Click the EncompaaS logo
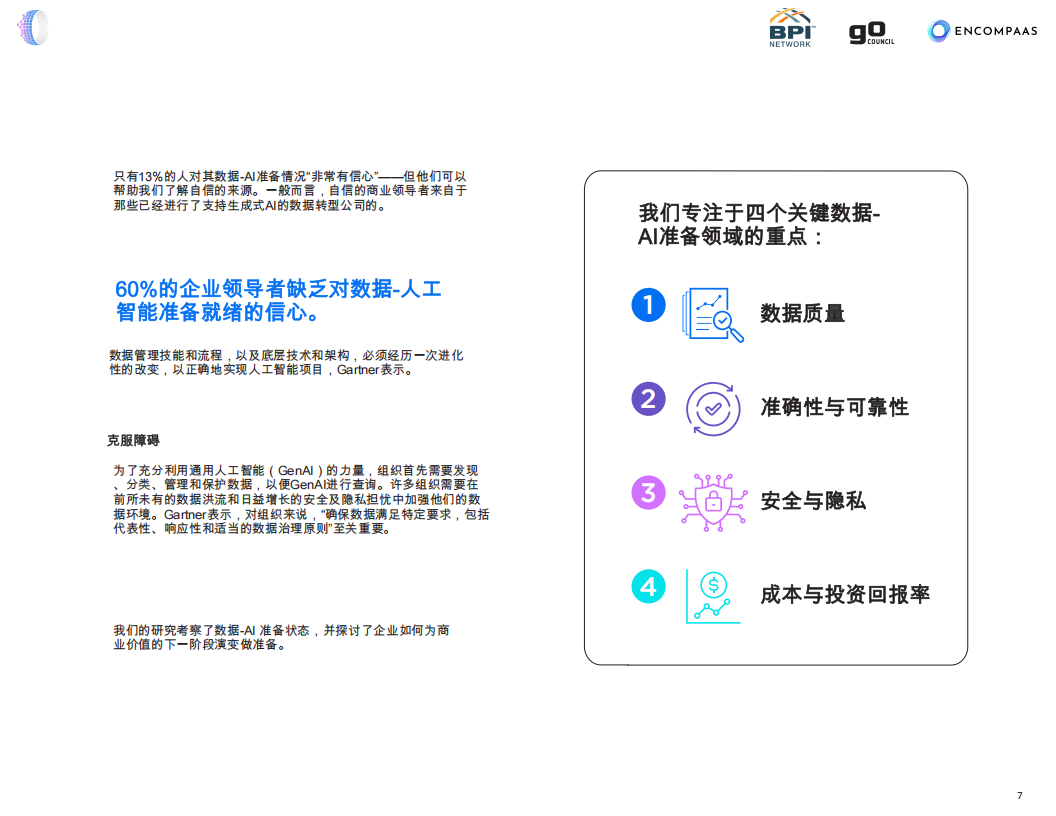The height and width of the screenshot is (816, 1056). (982, 31)
